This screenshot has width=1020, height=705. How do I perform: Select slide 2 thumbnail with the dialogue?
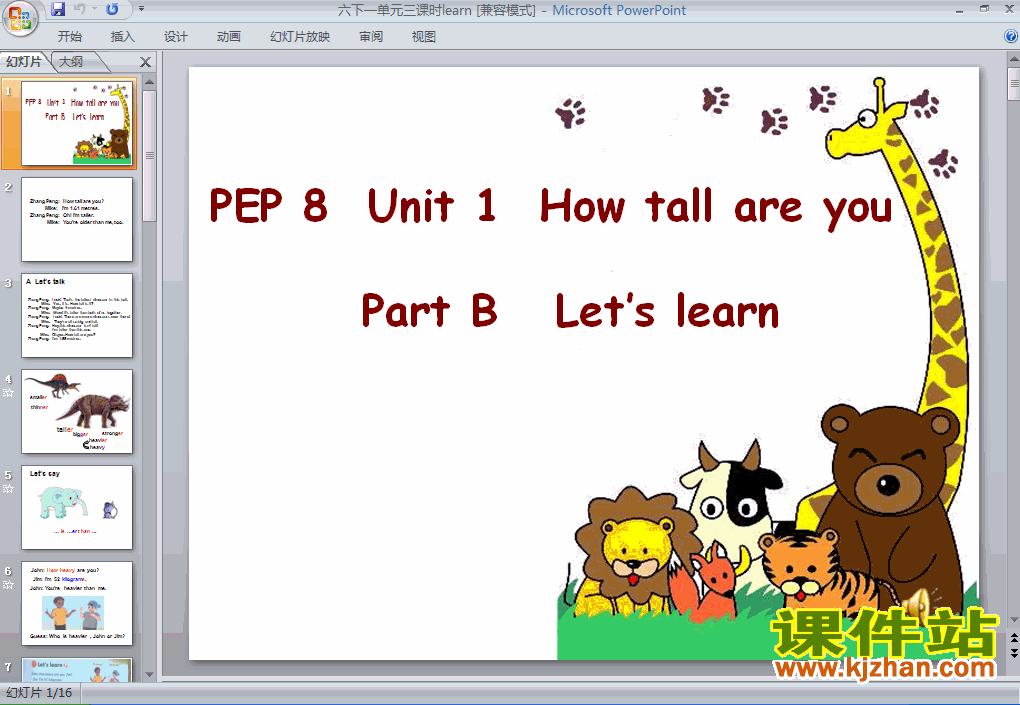77,219
